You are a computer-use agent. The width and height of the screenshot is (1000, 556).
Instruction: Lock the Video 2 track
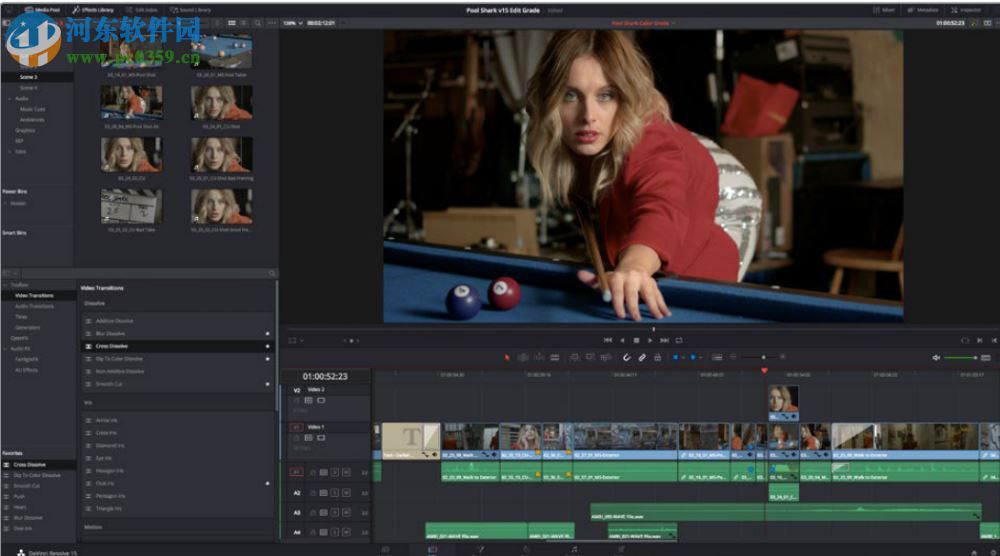pos(297,400)
